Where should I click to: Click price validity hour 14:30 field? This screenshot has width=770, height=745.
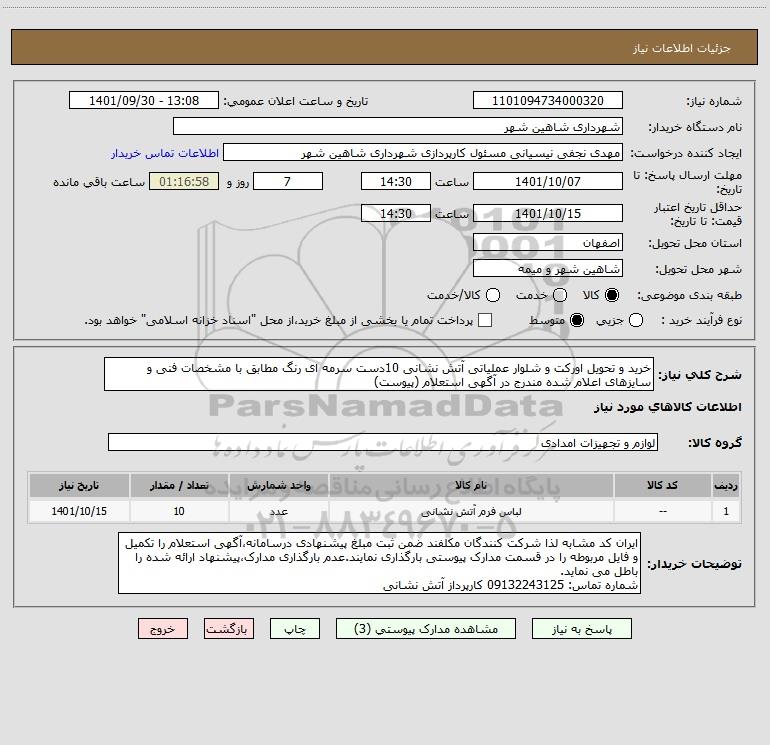(396, 213)
